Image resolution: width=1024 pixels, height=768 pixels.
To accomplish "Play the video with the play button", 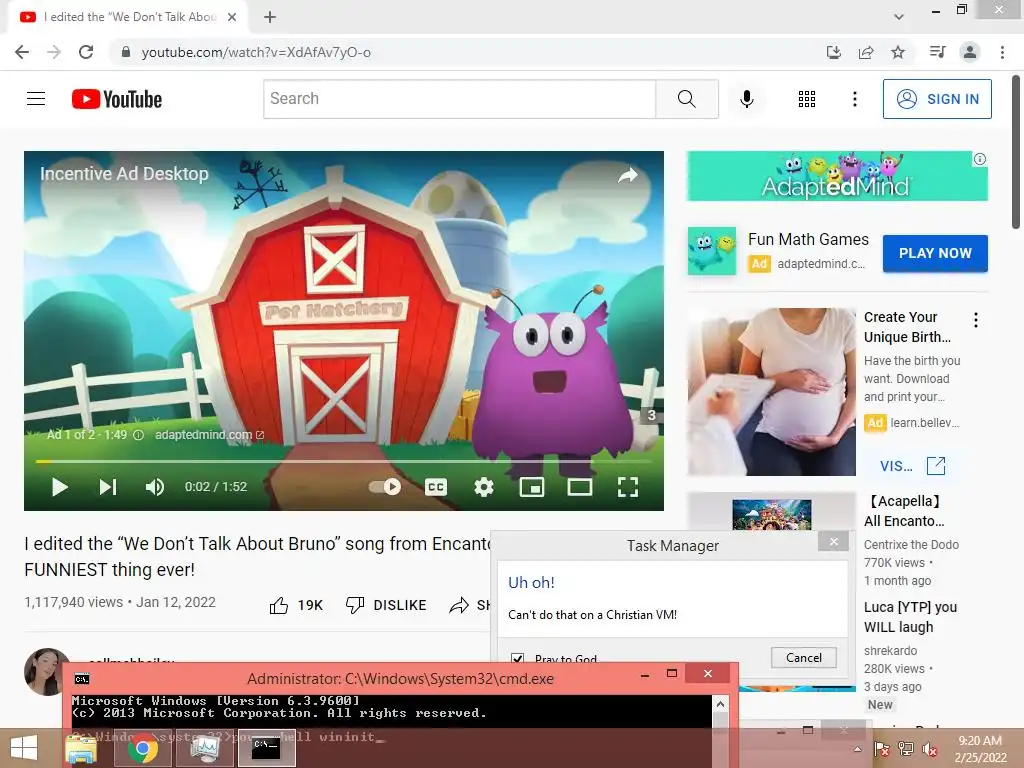I will pos(59,487).
